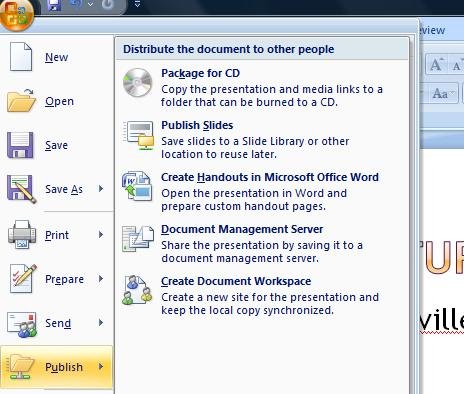Expand the Print submenu arrow
The image size is (464, 394).
pyautogui.click(x=101, y=235)
